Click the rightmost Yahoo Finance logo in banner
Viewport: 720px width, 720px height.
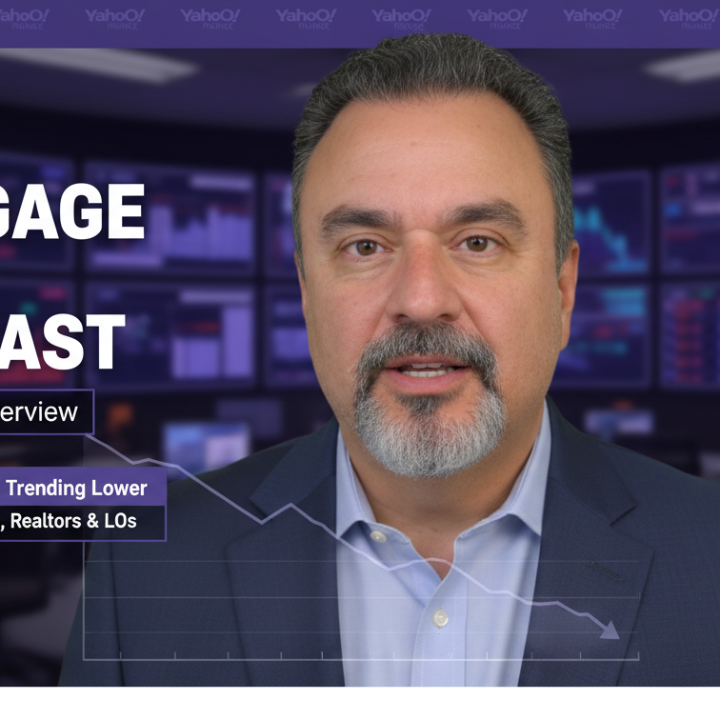689,17
